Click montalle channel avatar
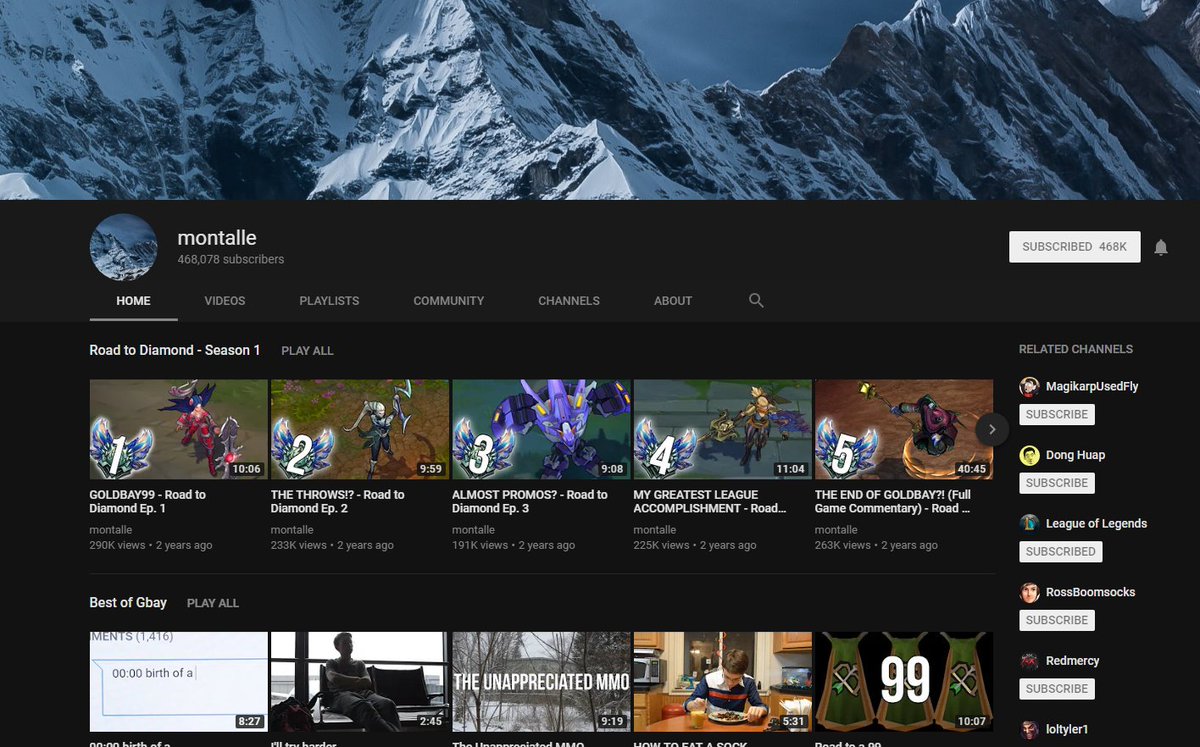 (123, 247)
